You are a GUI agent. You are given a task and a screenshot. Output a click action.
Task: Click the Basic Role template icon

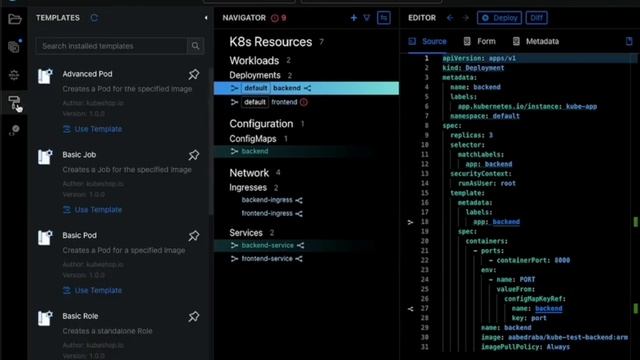pyautogui.click(x=45, y=318)
